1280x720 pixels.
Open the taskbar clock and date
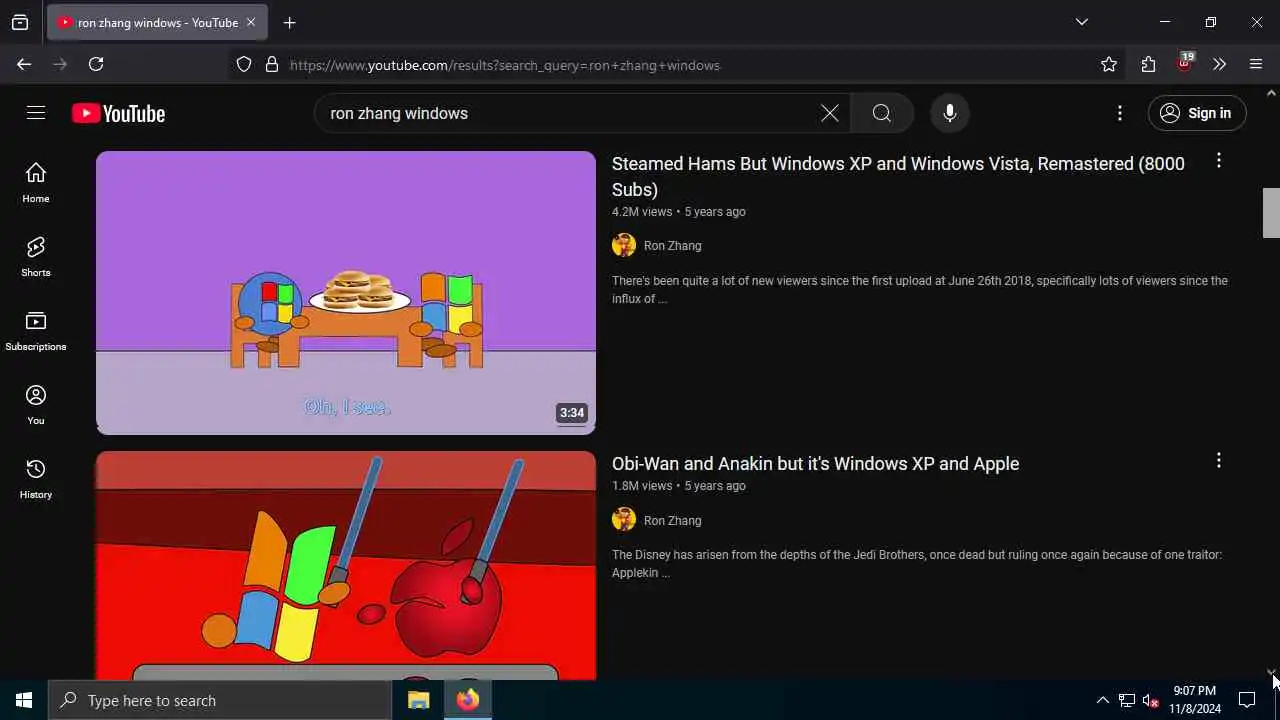click(1195, 700)
